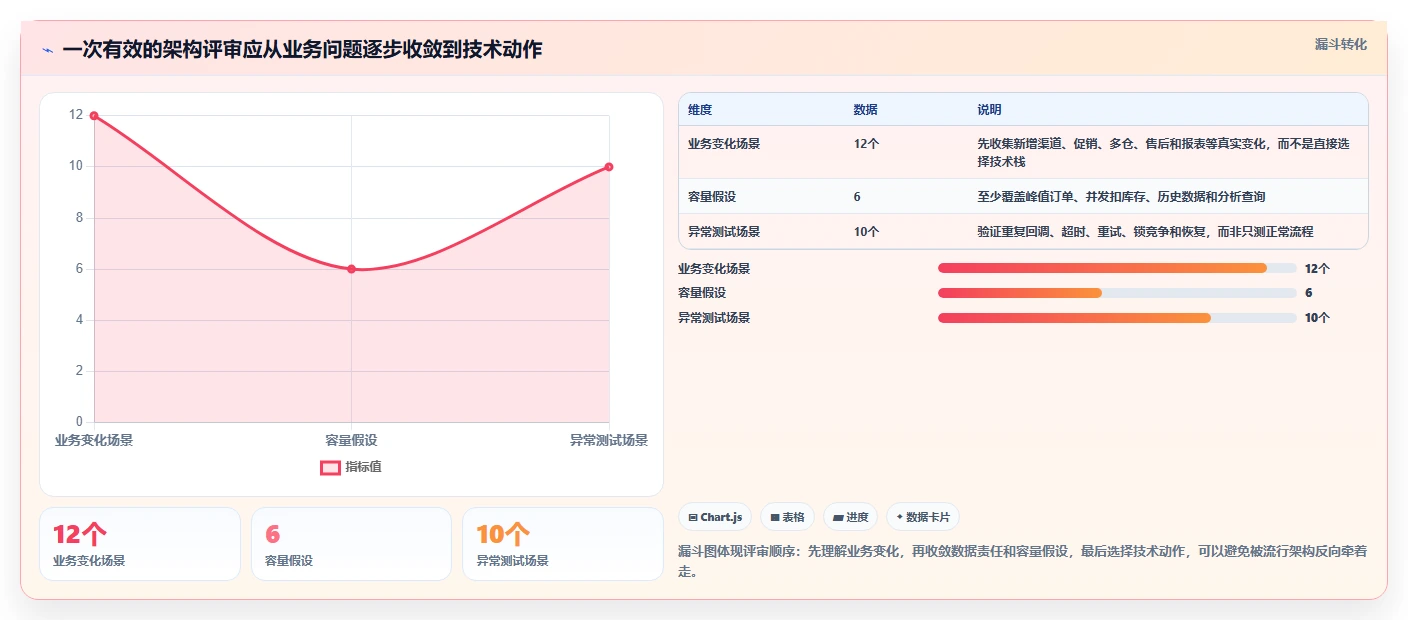The width and height of the screenshot is (1408, 620).
Task: Click the 12个 value in the table
Action: (x=866, y=144)
